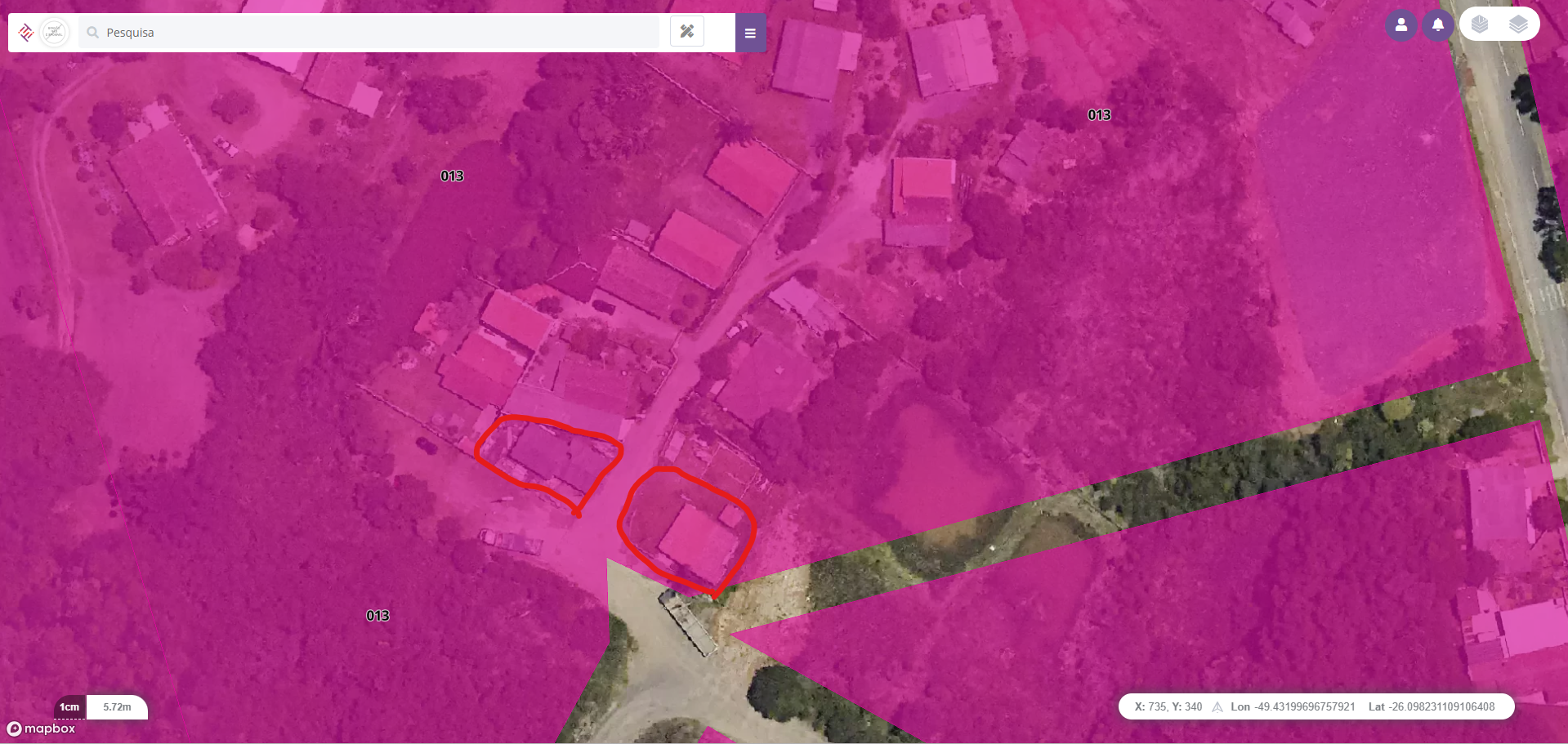Open the stacked layers panel icon

[x=1518, y=25]
